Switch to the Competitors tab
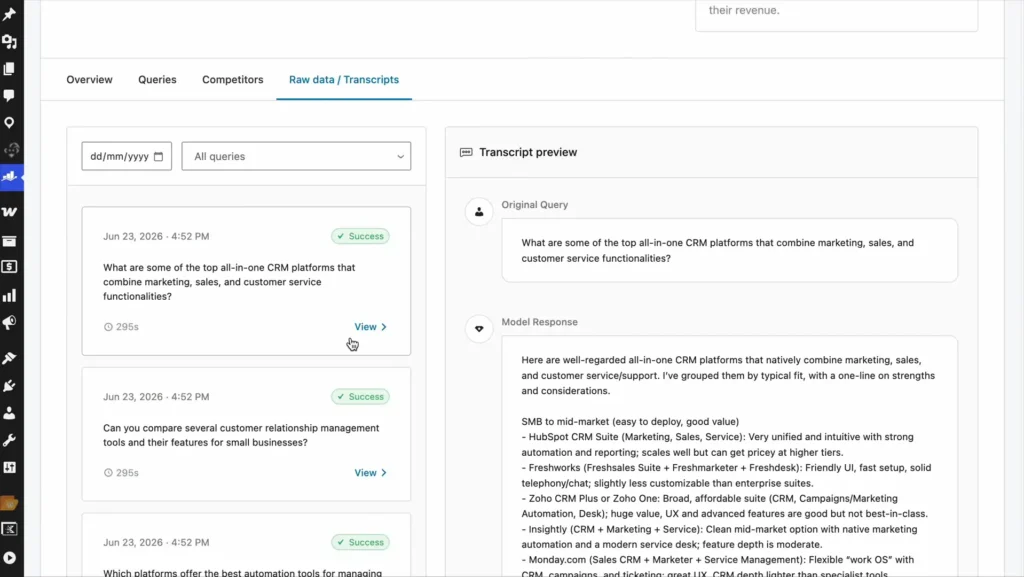 [232, 80]
